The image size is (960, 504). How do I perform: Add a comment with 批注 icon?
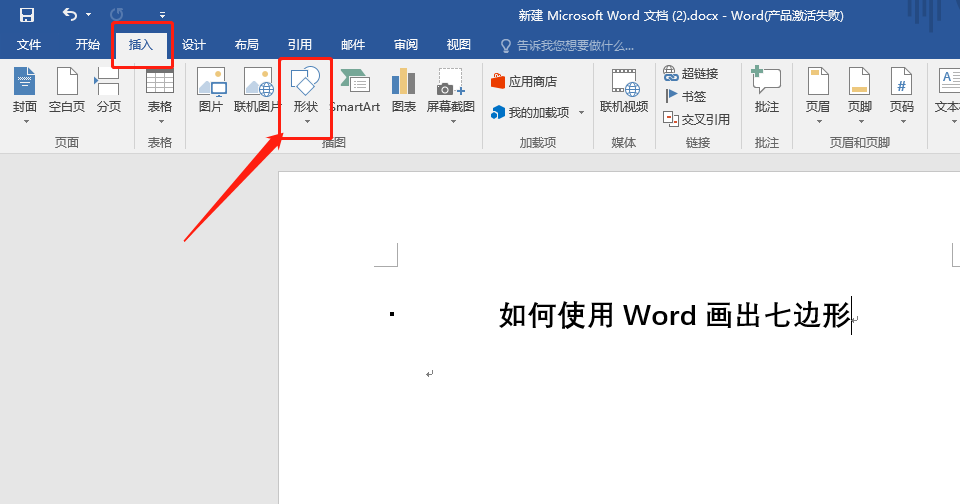767,91
